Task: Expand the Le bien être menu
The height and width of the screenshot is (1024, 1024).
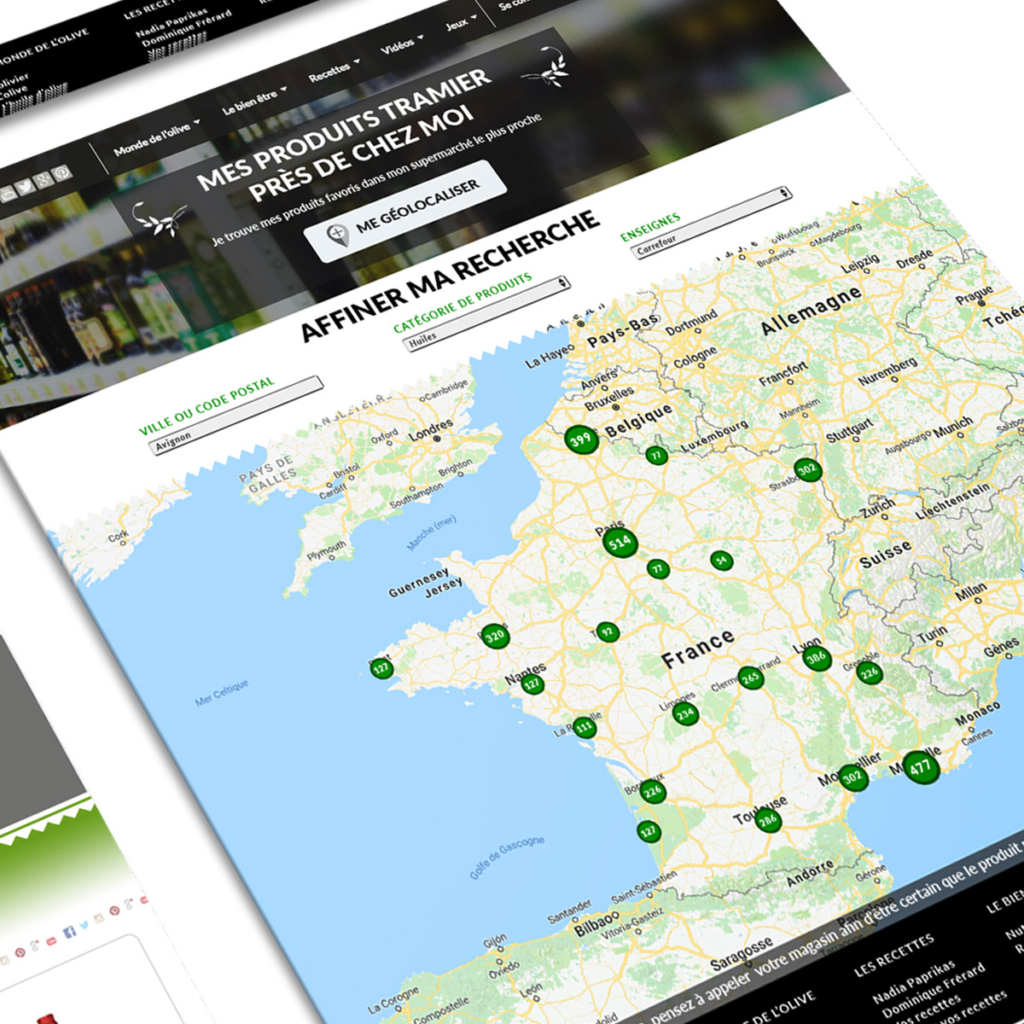Action: pyautogui.click(x=255, y=100)
